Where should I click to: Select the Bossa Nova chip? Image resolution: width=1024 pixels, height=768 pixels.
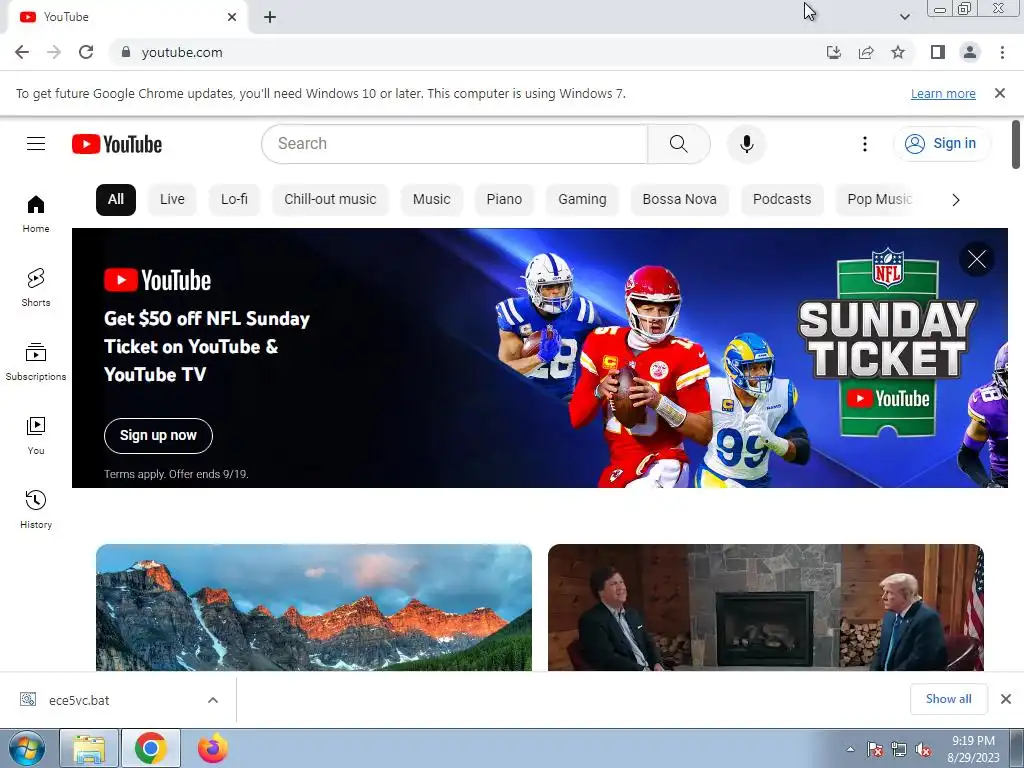click(x=680, y=200)
